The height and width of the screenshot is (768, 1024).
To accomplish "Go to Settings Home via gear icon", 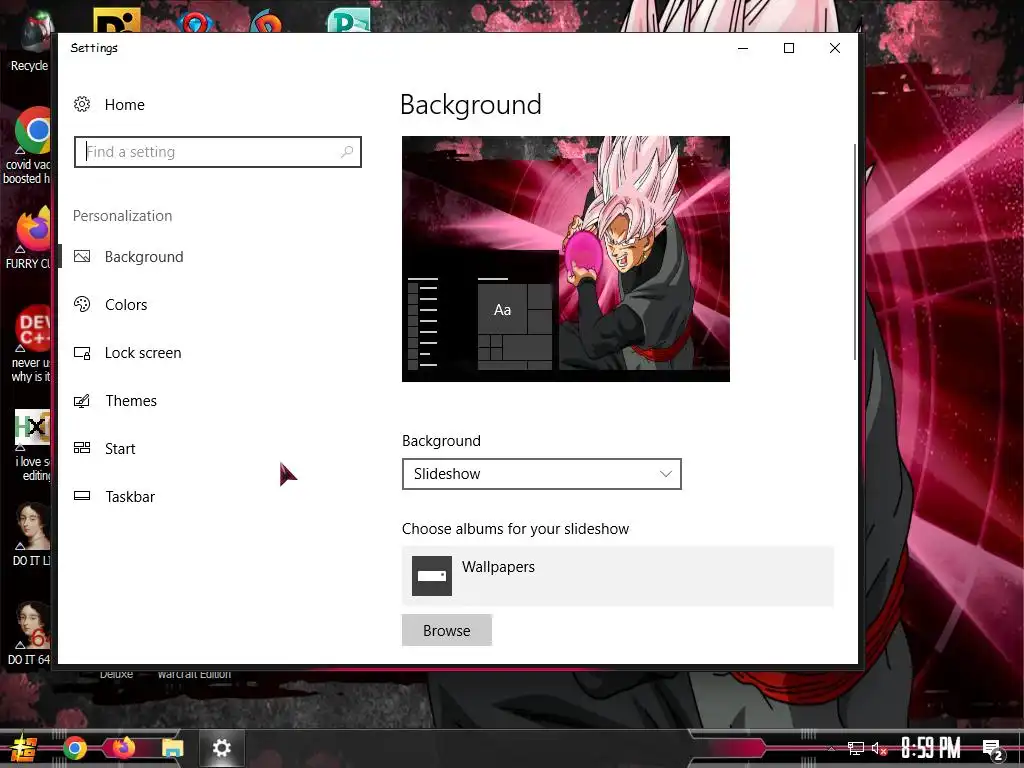I will click(82, 104).
